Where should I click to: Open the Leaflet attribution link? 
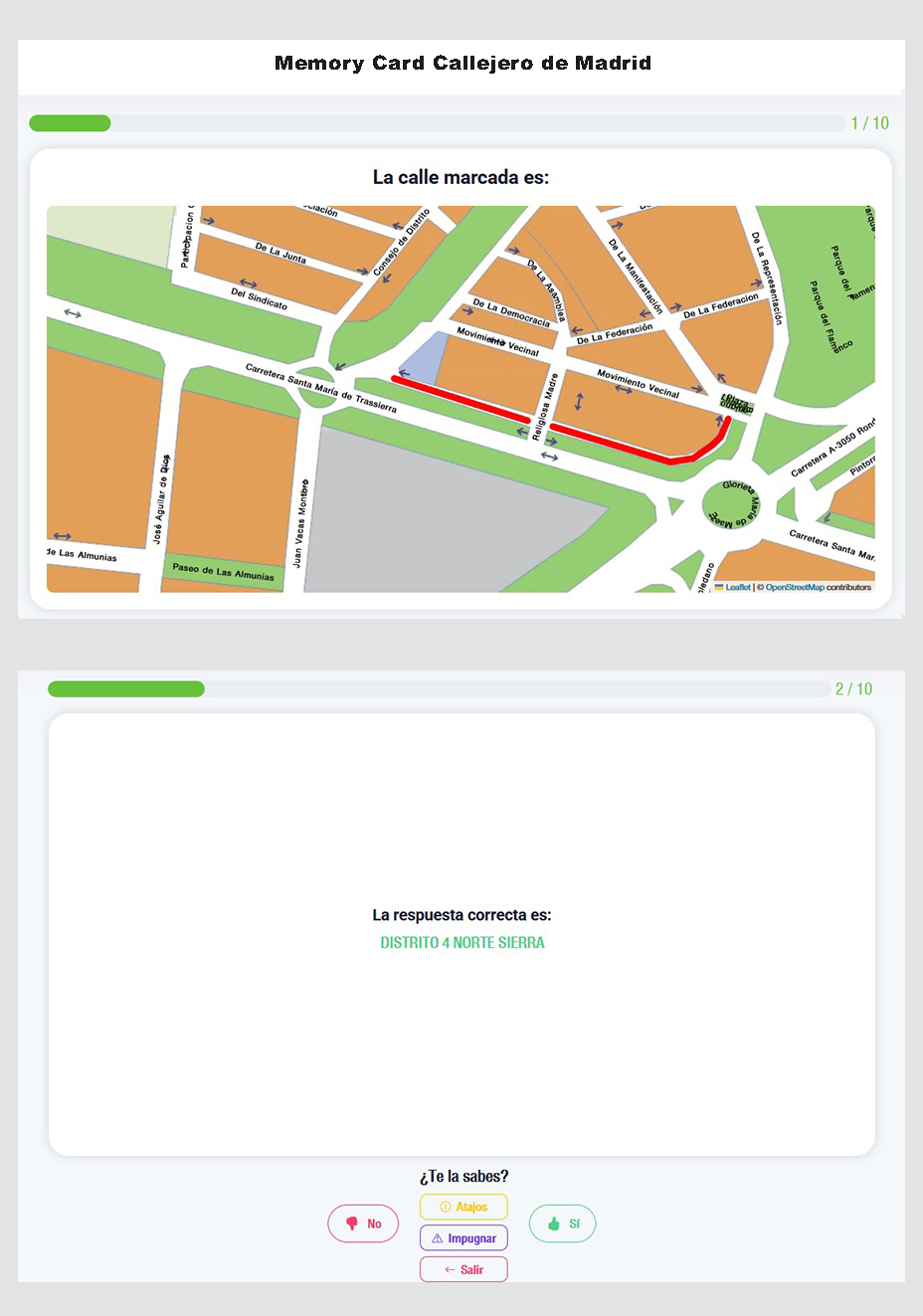[738, 587]
